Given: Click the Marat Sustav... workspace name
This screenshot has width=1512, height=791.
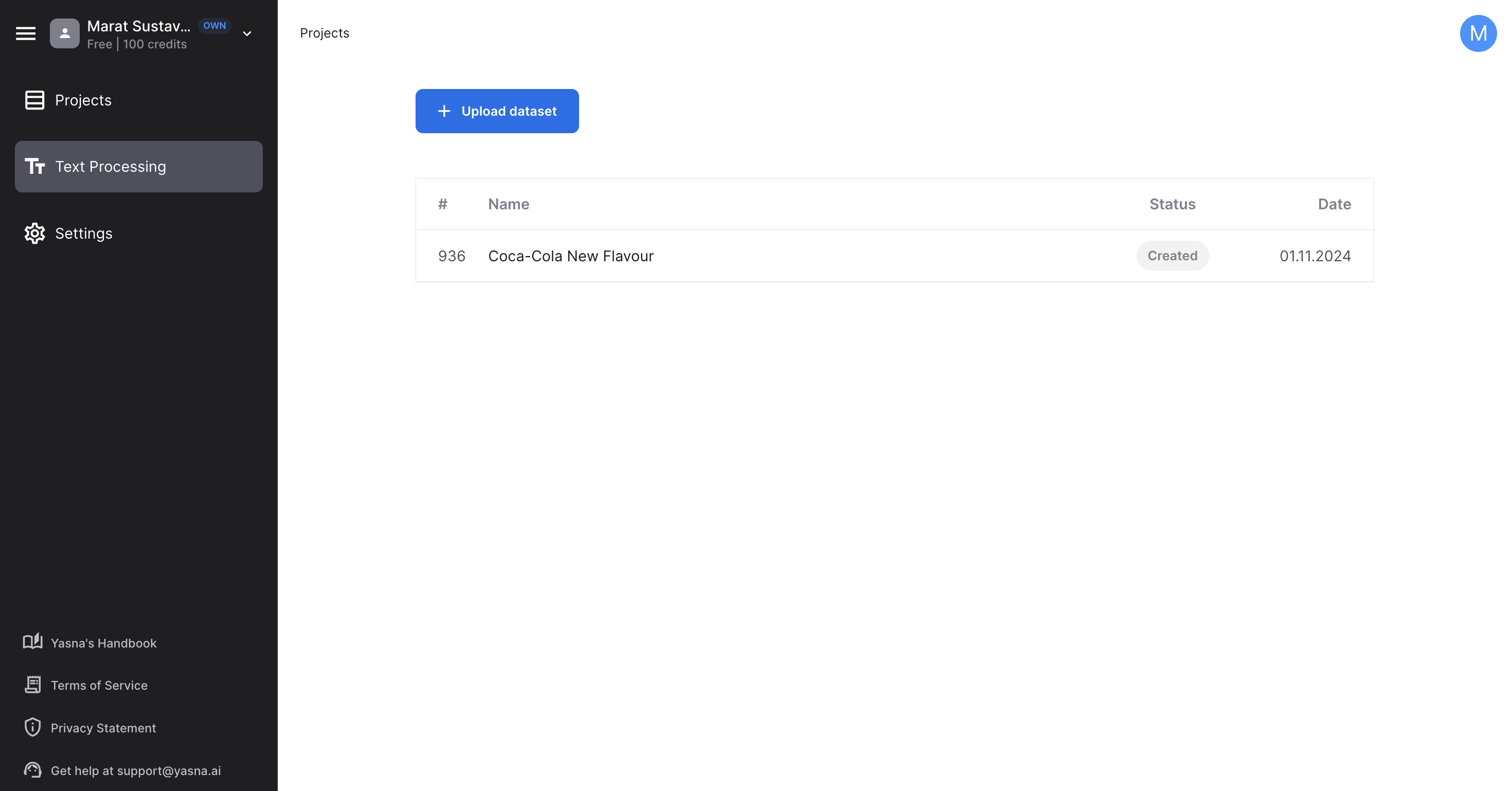Looking at the screenshot, I should pyautogui.click(x=138, y=26).
